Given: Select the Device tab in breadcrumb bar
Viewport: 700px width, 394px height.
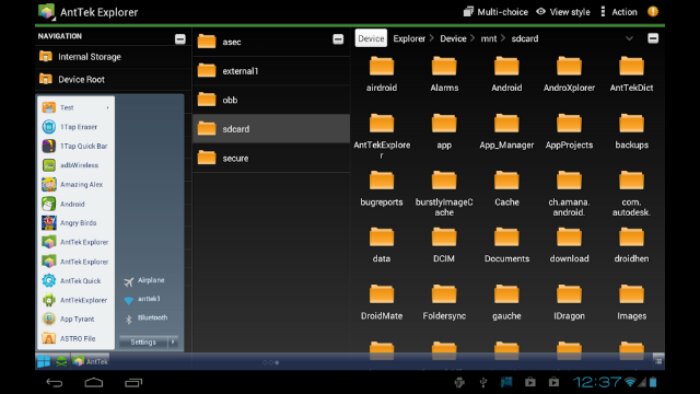Looking at the screenshot, I should click(x=371, y=38).
